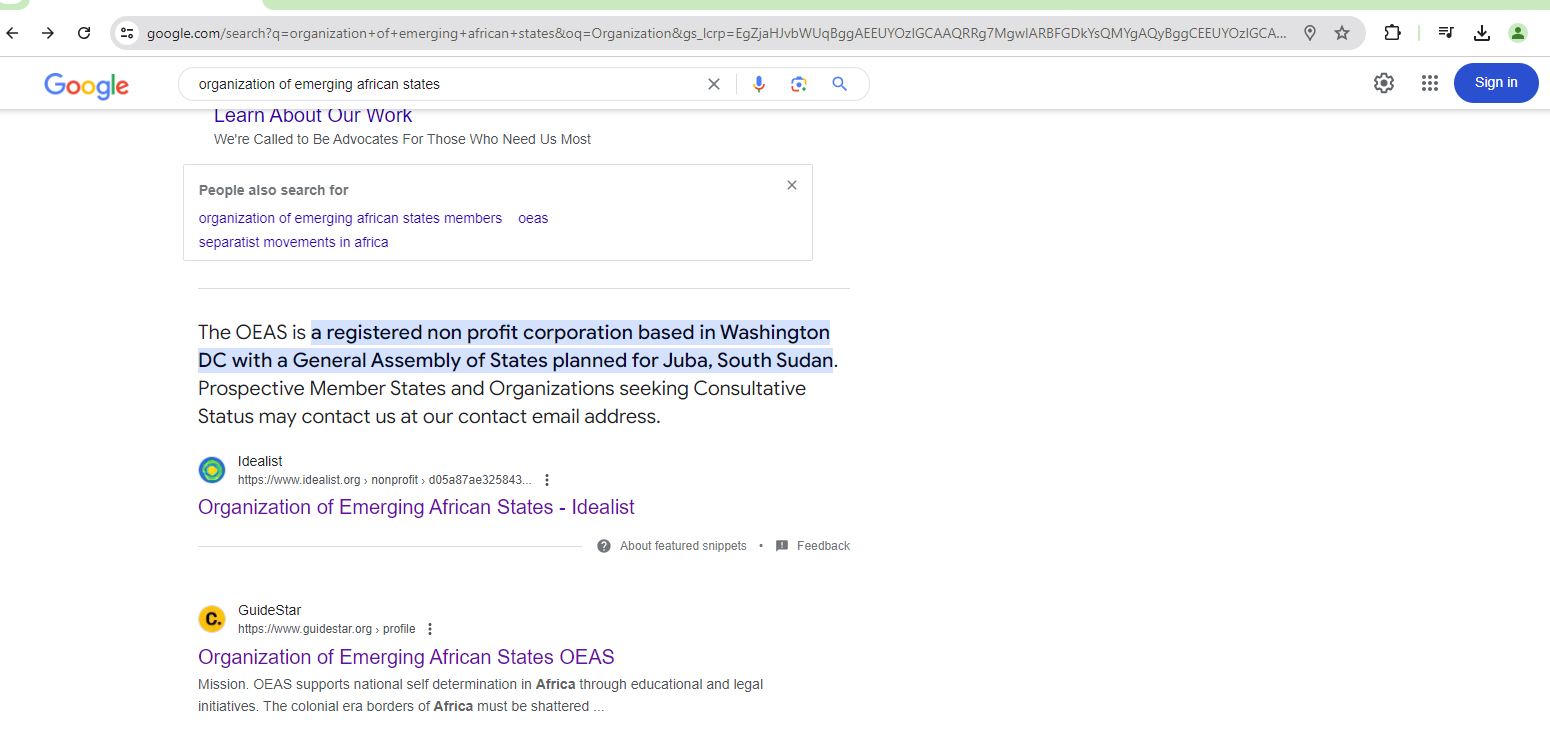1550x731 pixels.
Task: Go back using the browser back arrow
Action: click(12, 33)
